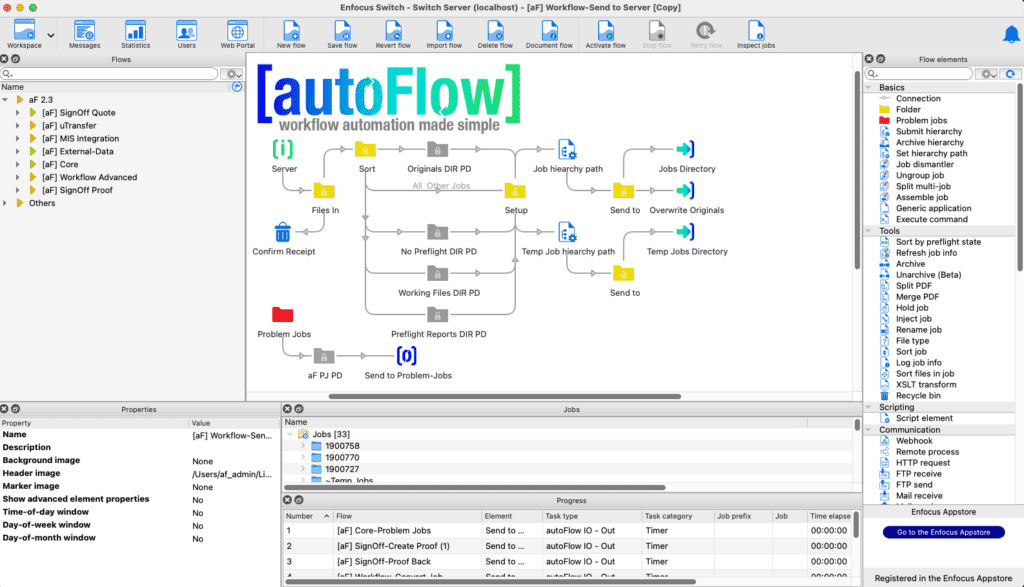The width and height of the screenshot is (1024, 587).
Task: Select the Originals DIR PD folder
Action: pos(438,150)
